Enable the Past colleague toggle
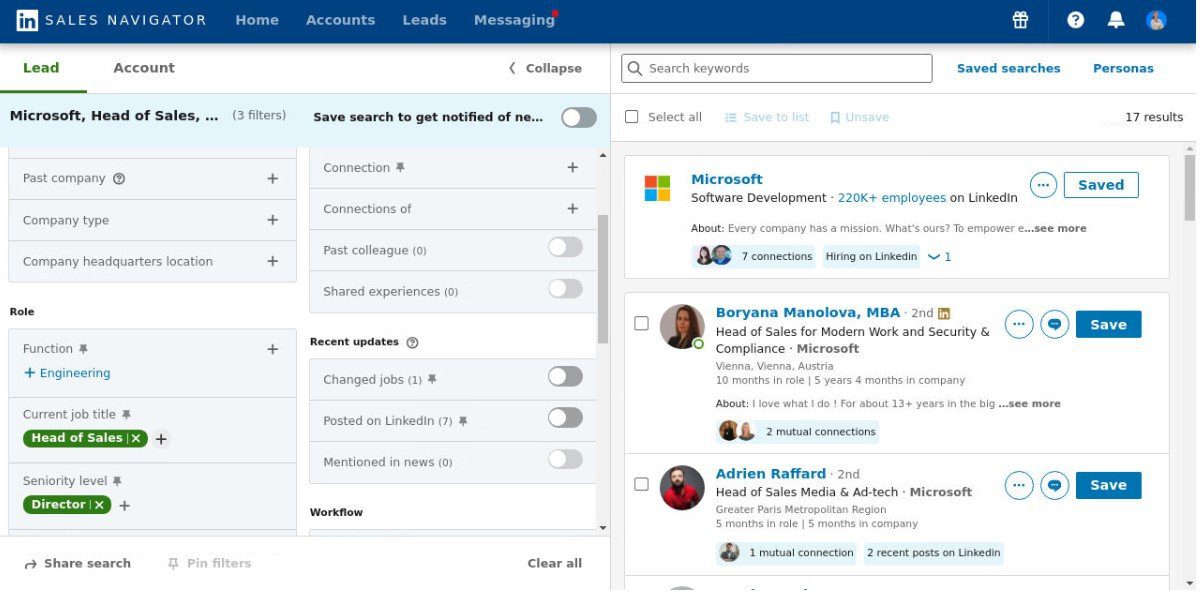The width and height of the screenshot is (1200, 592). point(565,247)
